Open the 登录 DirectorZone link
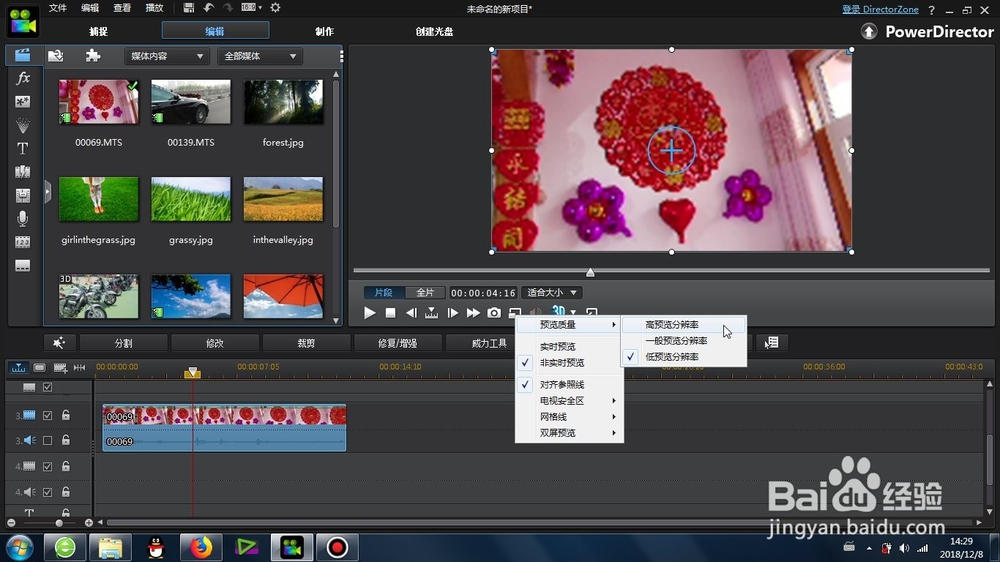Screen dimensions: 1000x562 [x=880, y=10]
